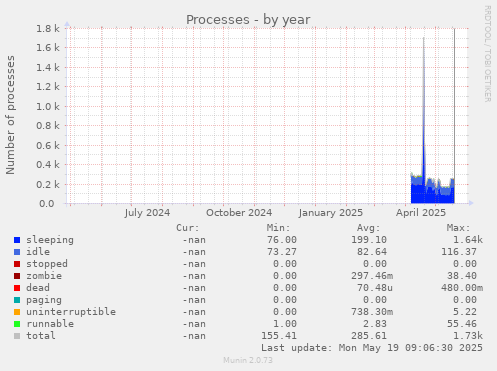
Task: Click the idle legend color swatch
Action: click(17, 252)
